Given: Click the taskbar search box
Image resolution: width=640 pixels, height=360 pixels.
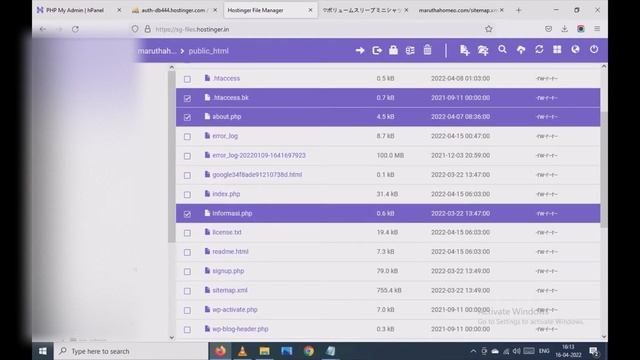Looking at the screenshot, I should (131, 351).
